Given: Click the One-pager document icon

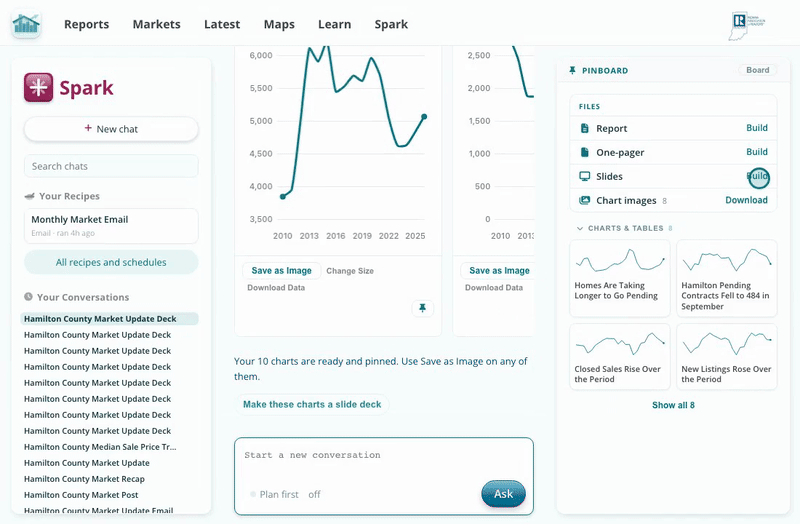Looking at the screenshot, I should (585, 152).
